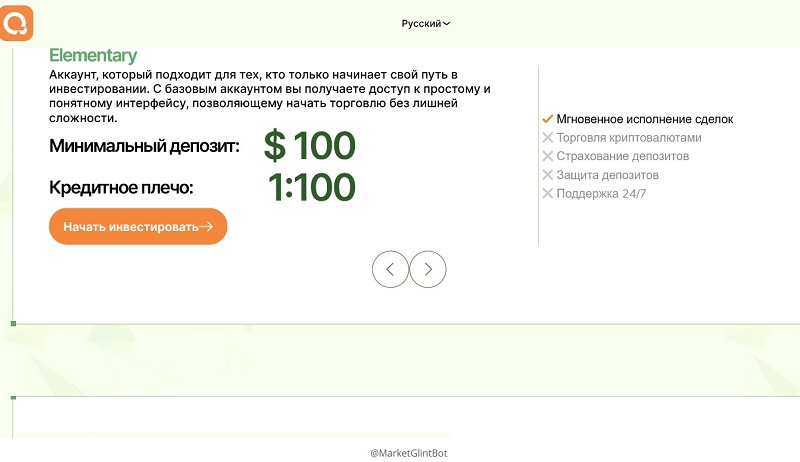Click the @MarketGlintBot footer text
The image size is (800, 462).
click(x=409, y=453)
